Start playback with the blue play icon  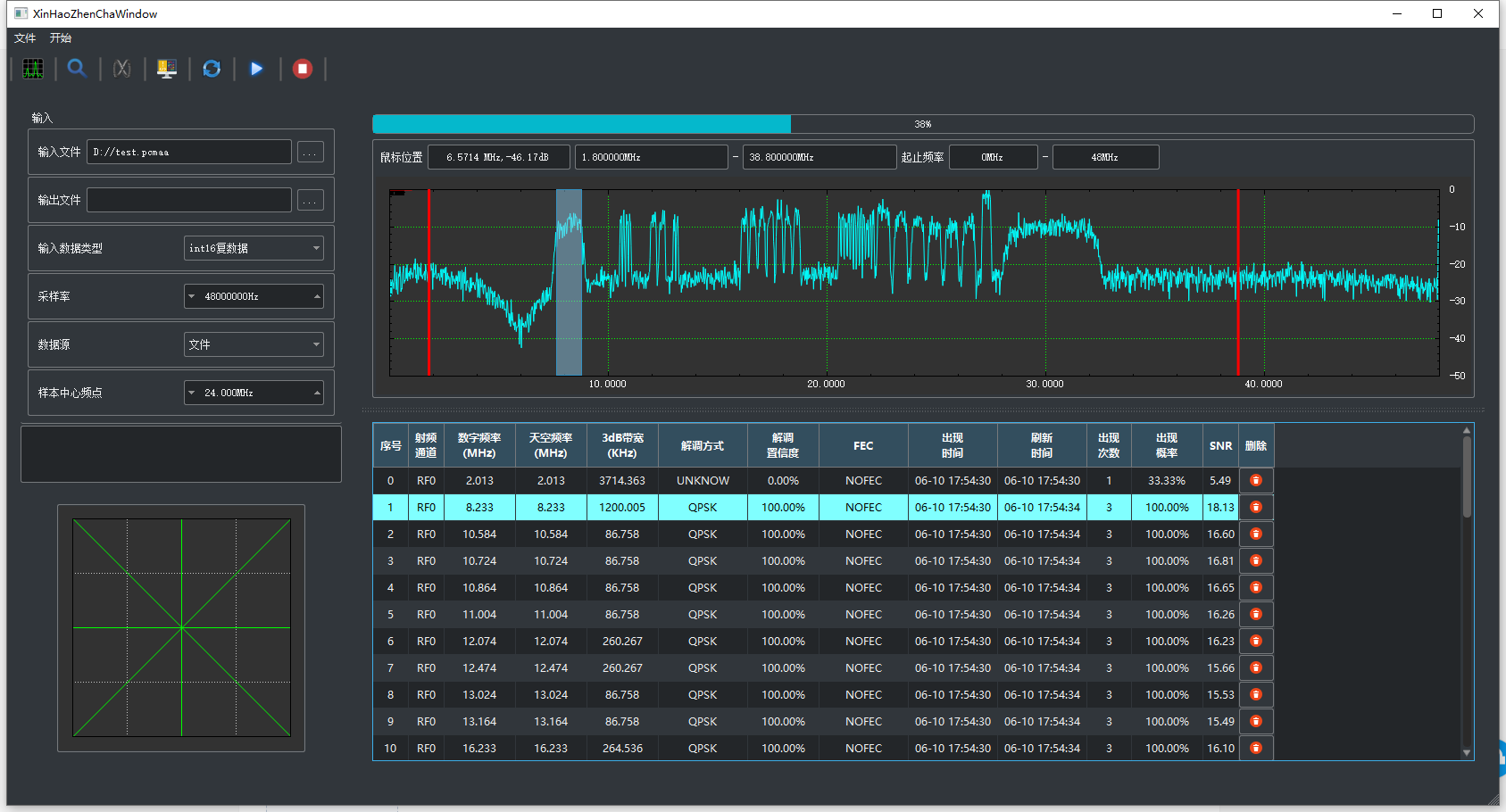pos(256,69)
